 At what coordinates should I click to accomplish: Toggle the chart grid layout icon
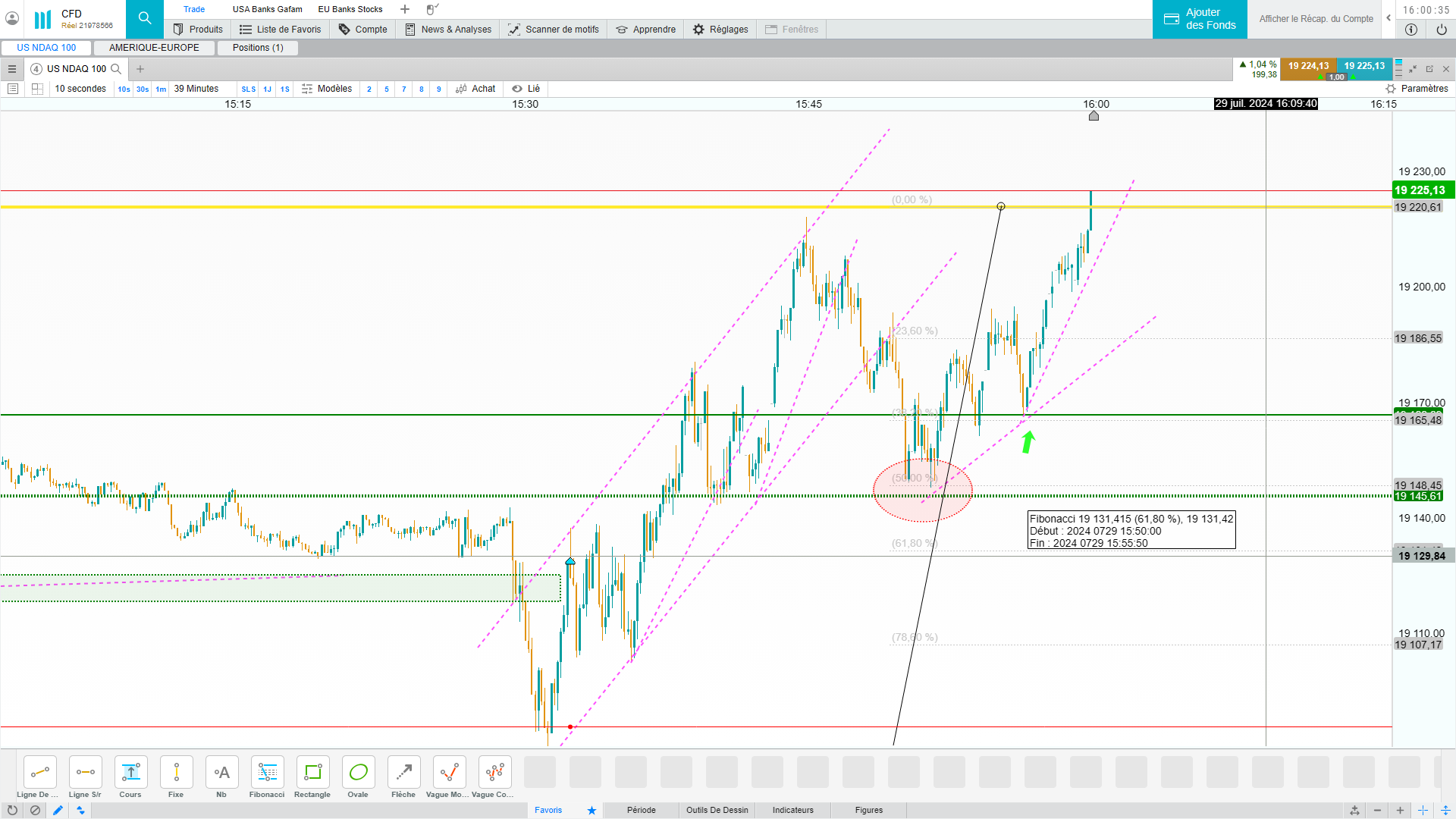click(37, 89)
